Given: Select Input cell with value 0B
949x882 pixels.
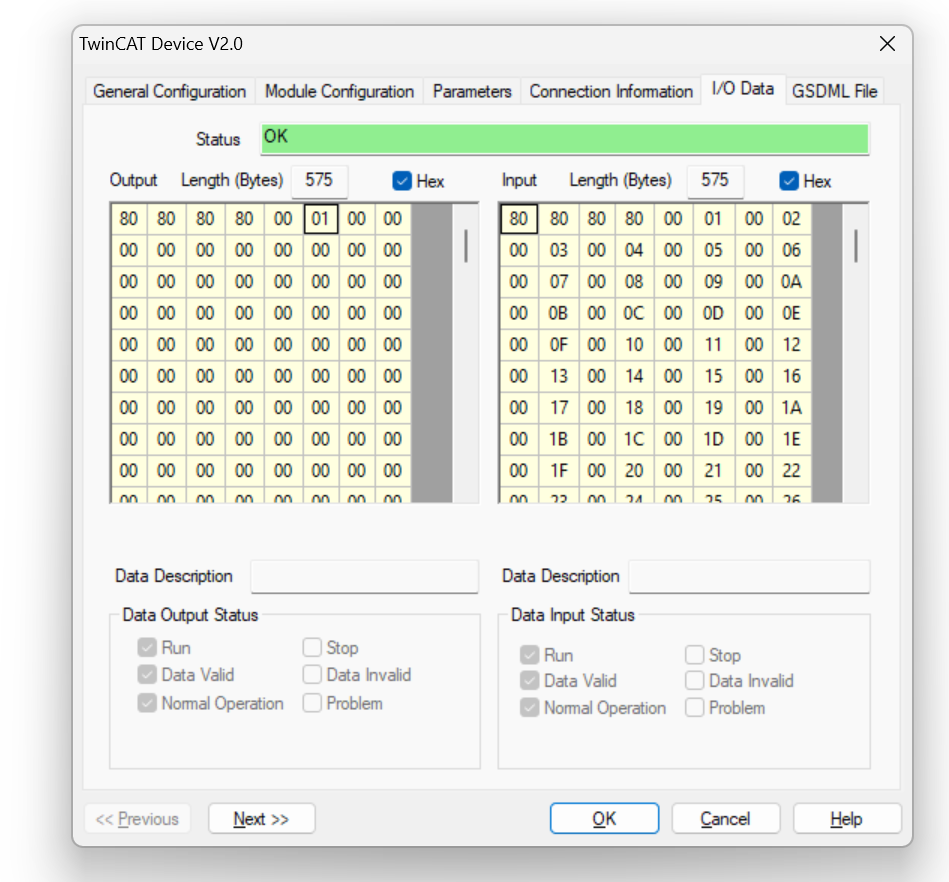Looking at the screenshot, I should (x=558, y=313).
